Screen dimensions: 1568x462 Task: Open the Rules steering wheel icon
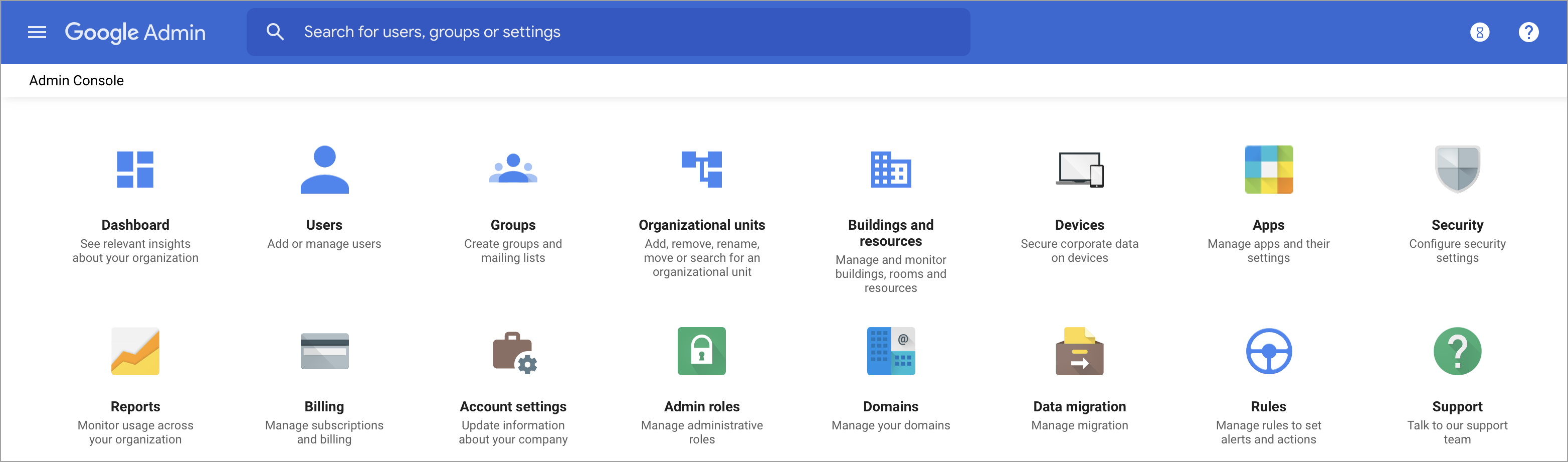[x=1269, y=351]
